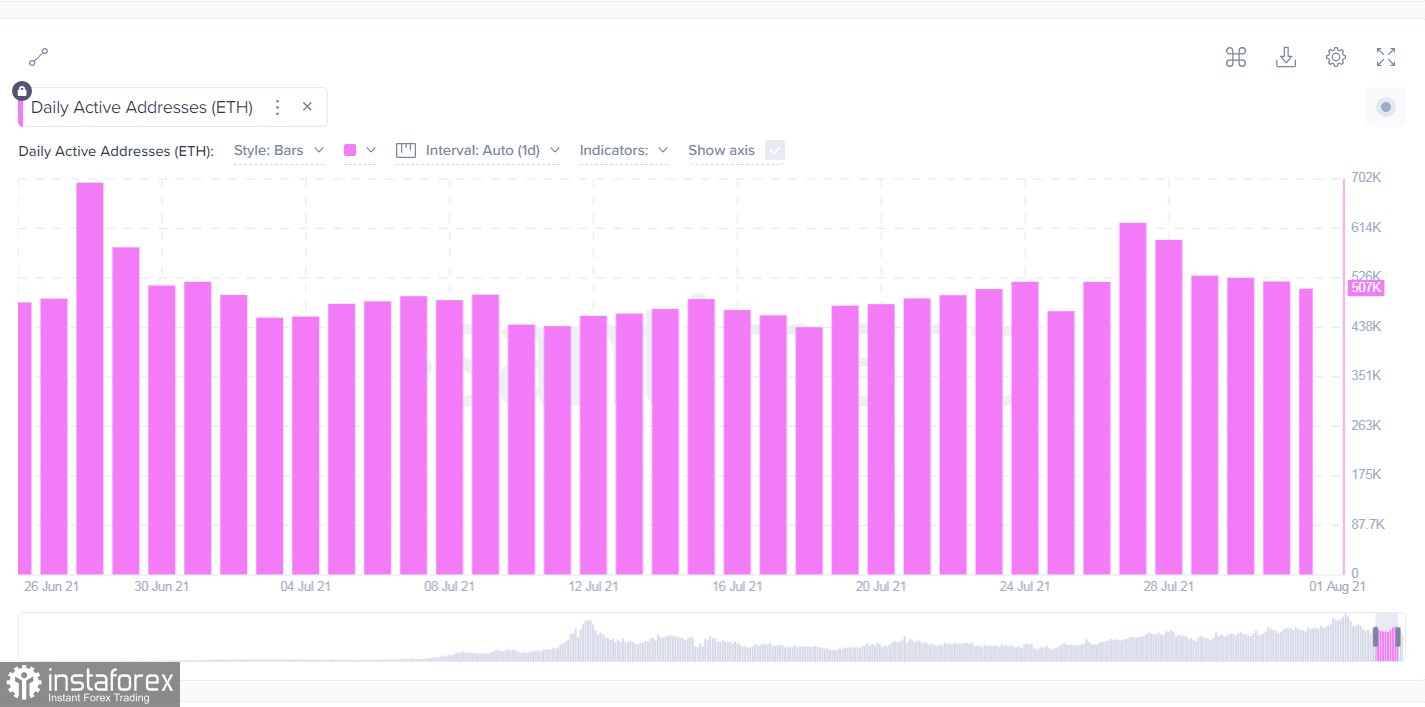Click the pink selection range in the minimap

[1387, 637]
